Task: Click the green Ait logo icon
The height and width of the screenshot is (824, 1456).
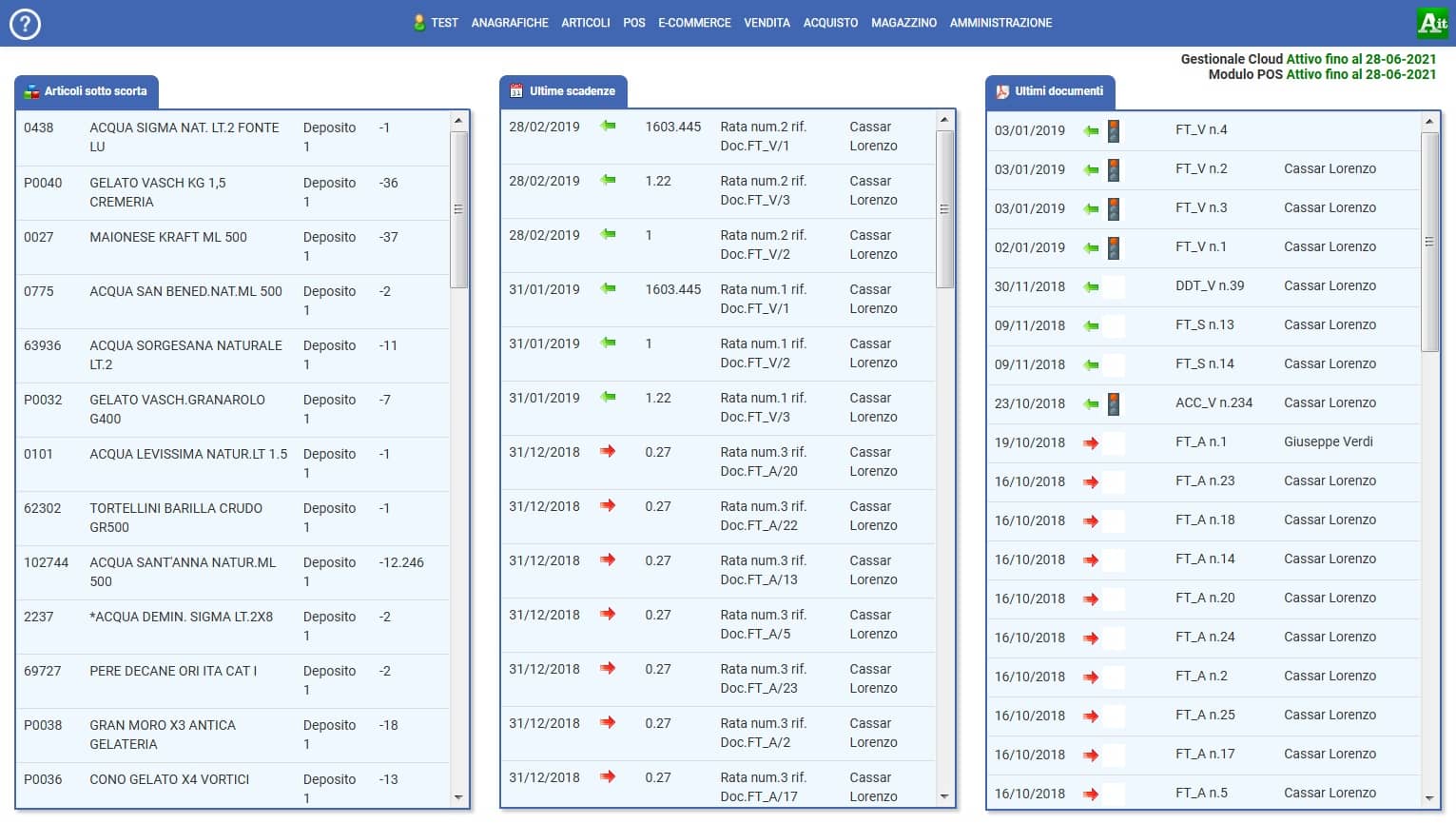Action: click(1431, 23)
